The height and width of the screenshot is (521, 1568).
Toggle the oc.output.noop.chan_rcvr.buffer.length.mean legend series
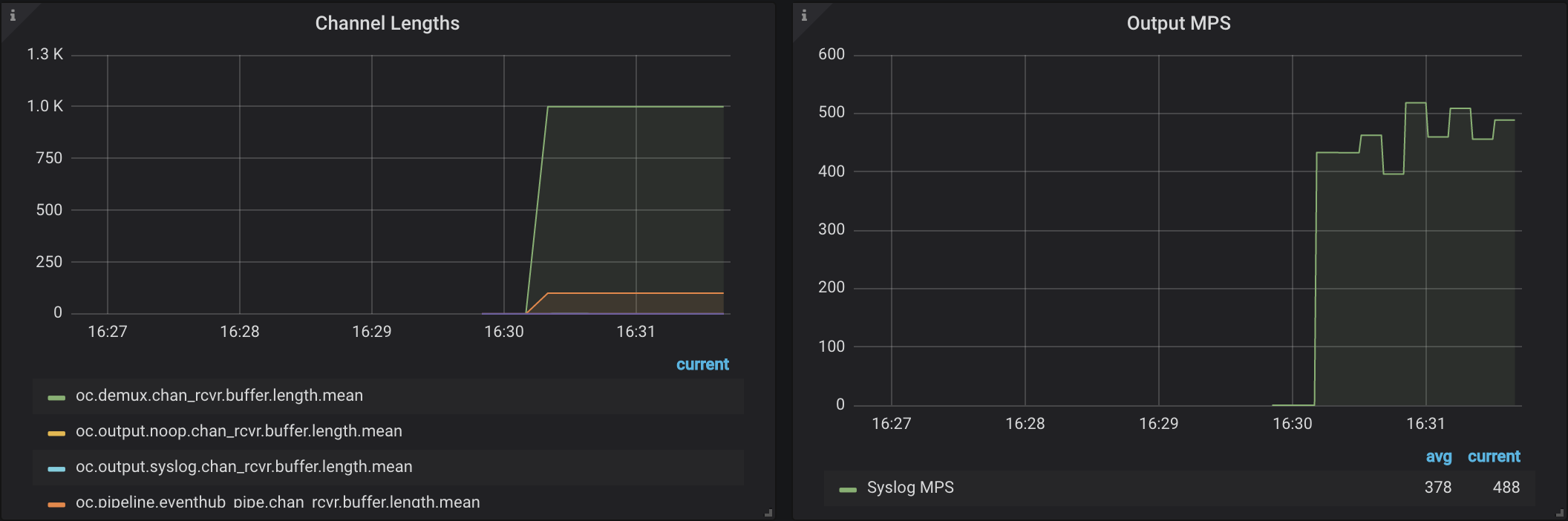(238, 431)
